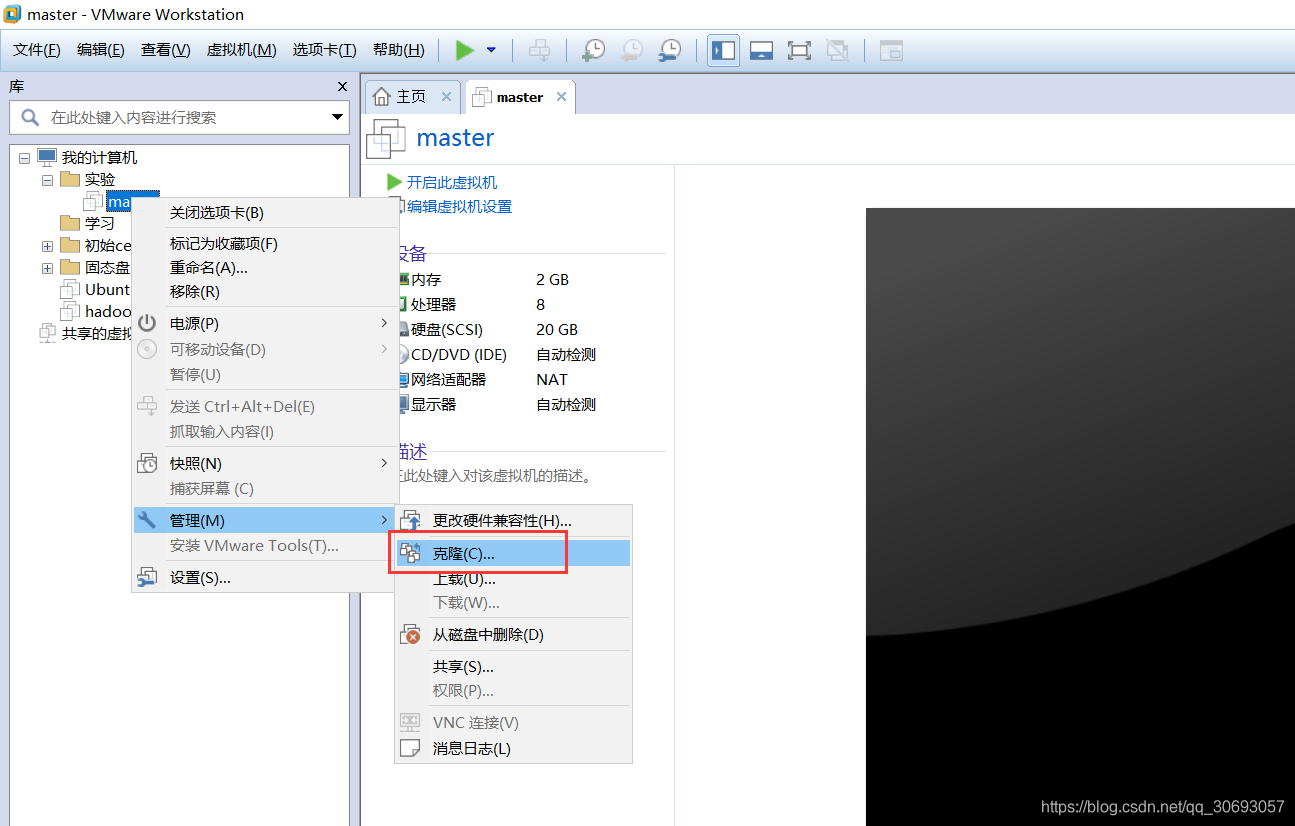Open the 查看(V) menu
1295x826 pixels.
166,50
